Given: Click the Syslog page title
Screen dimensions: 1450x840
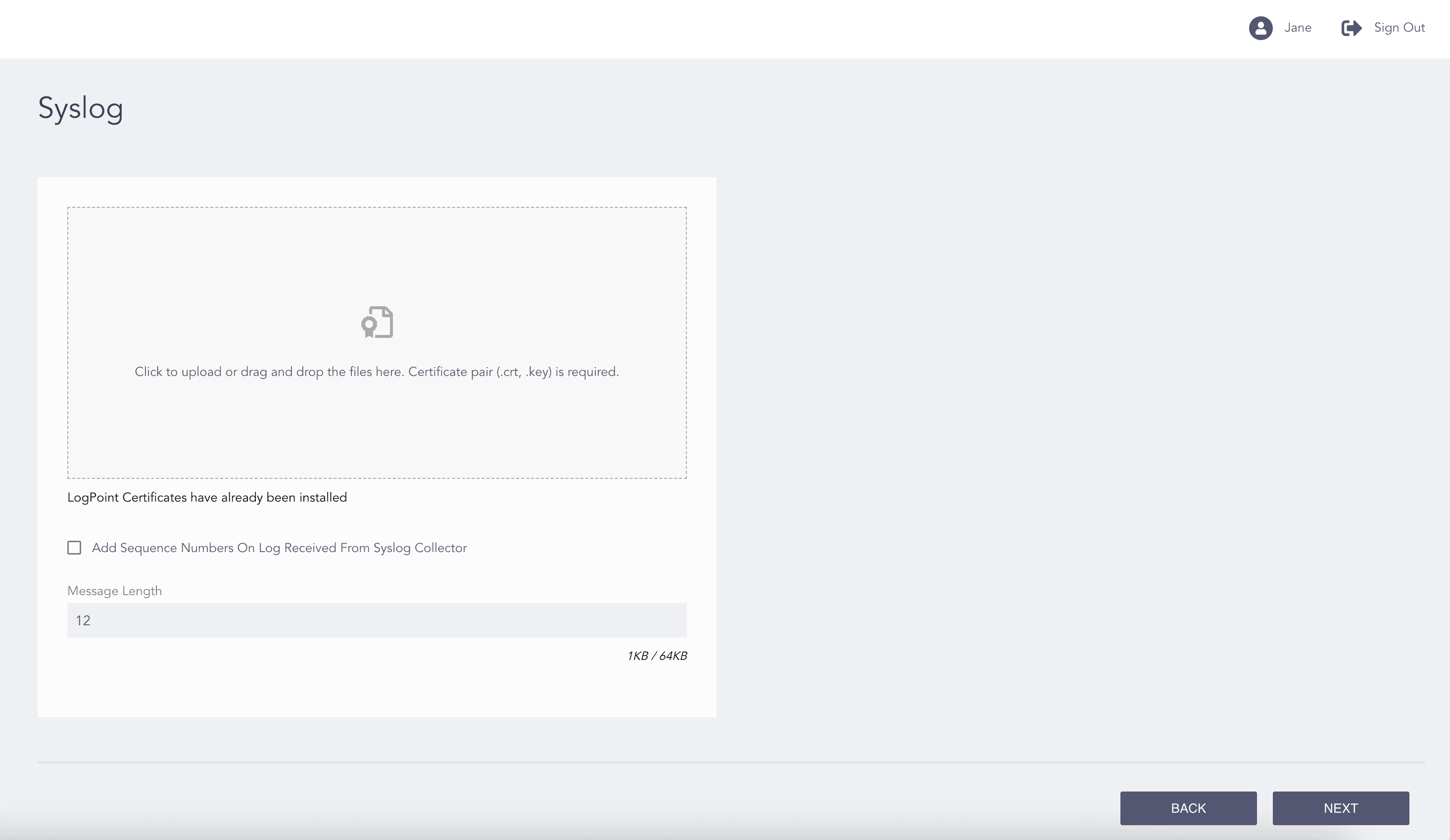Looking at the screenshot, I should pos(81,108).
